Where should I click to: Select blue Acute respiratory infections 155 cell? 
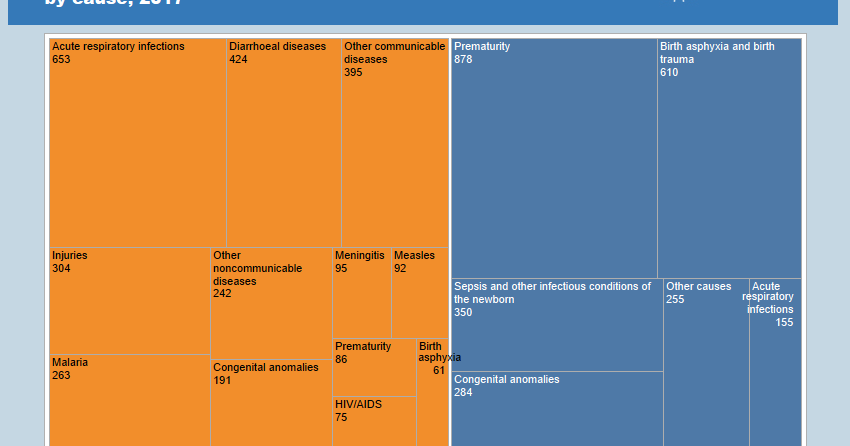pos(775,363)
